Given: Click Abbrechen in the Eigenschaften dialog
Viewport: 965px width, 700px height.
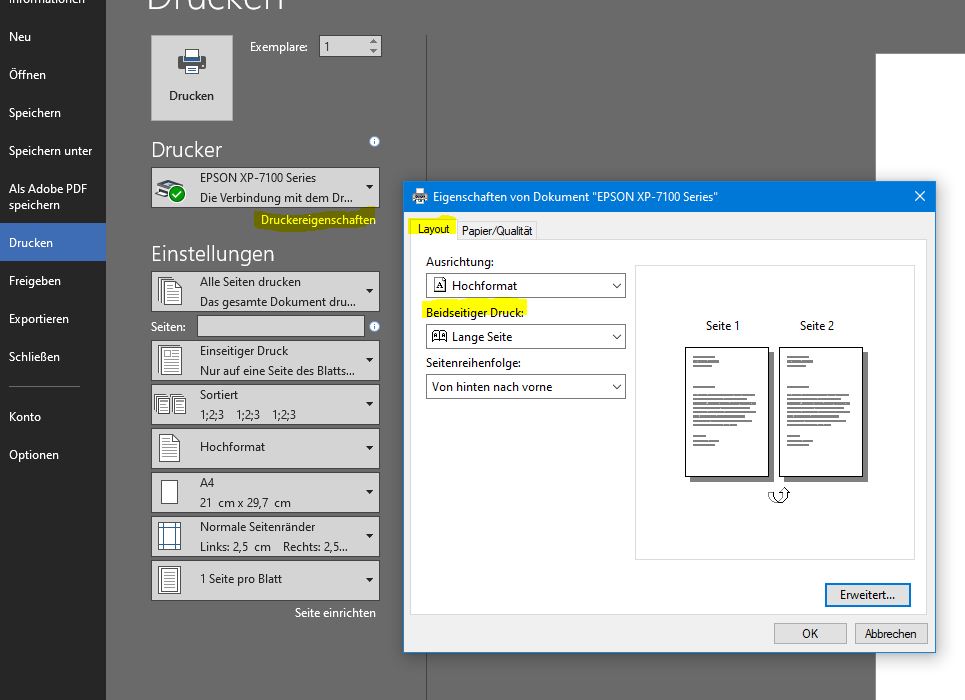Looking at the screenshot, I should click(891, 634).
